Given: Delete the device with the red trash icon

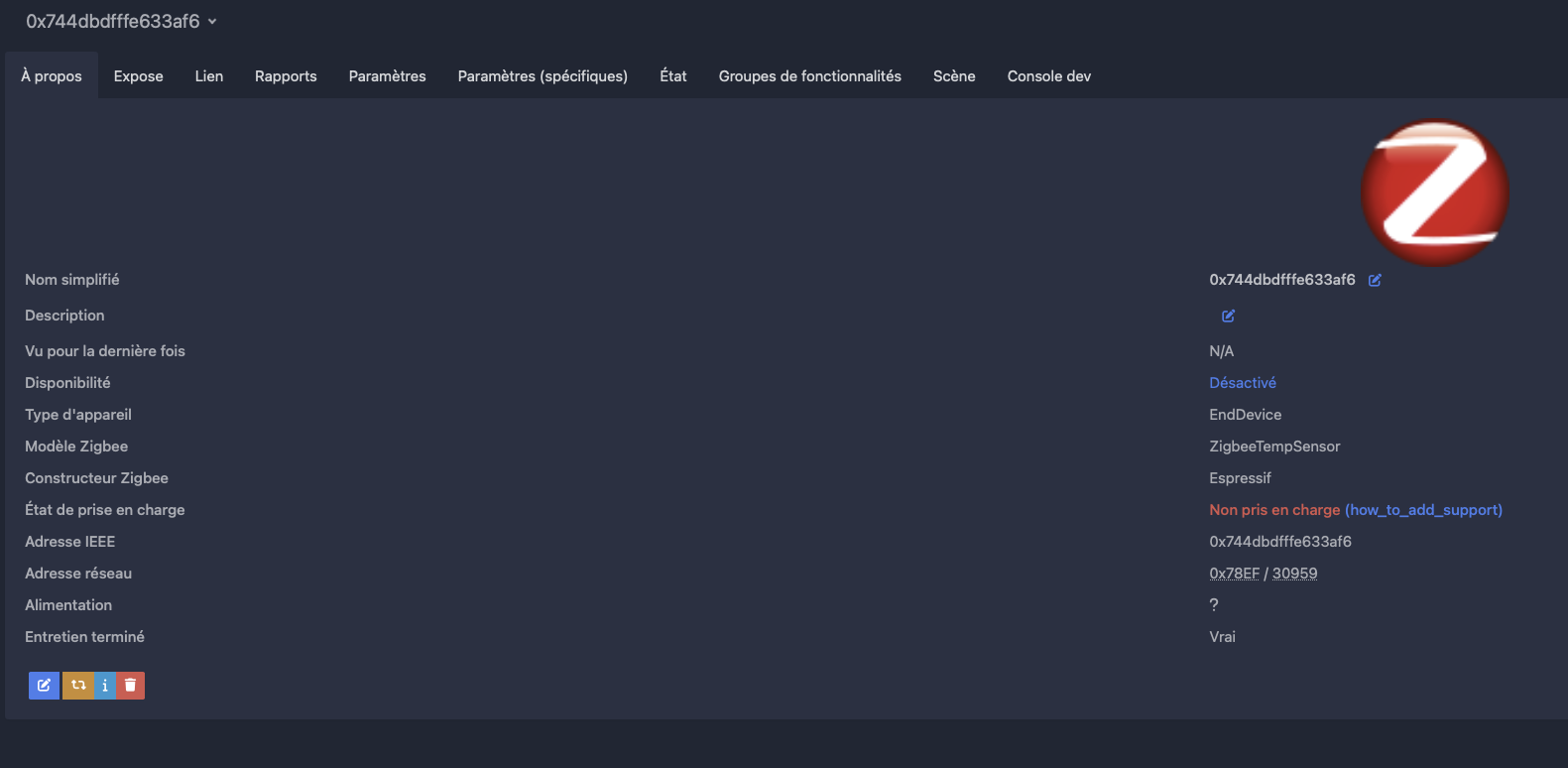Looking at the screenshot, I should (x=131, y=686).
